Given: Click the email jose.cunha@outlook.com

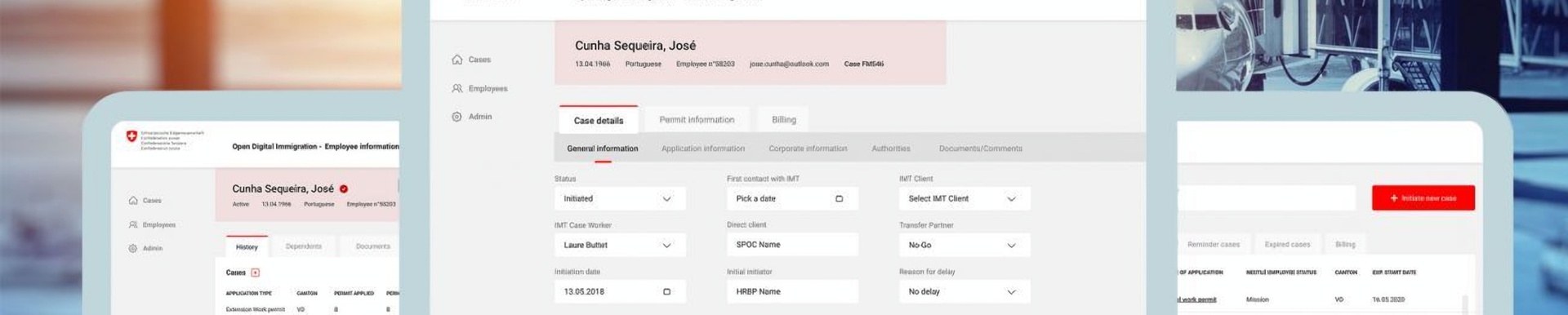Looking at the screenshot, I should (789, 64).
